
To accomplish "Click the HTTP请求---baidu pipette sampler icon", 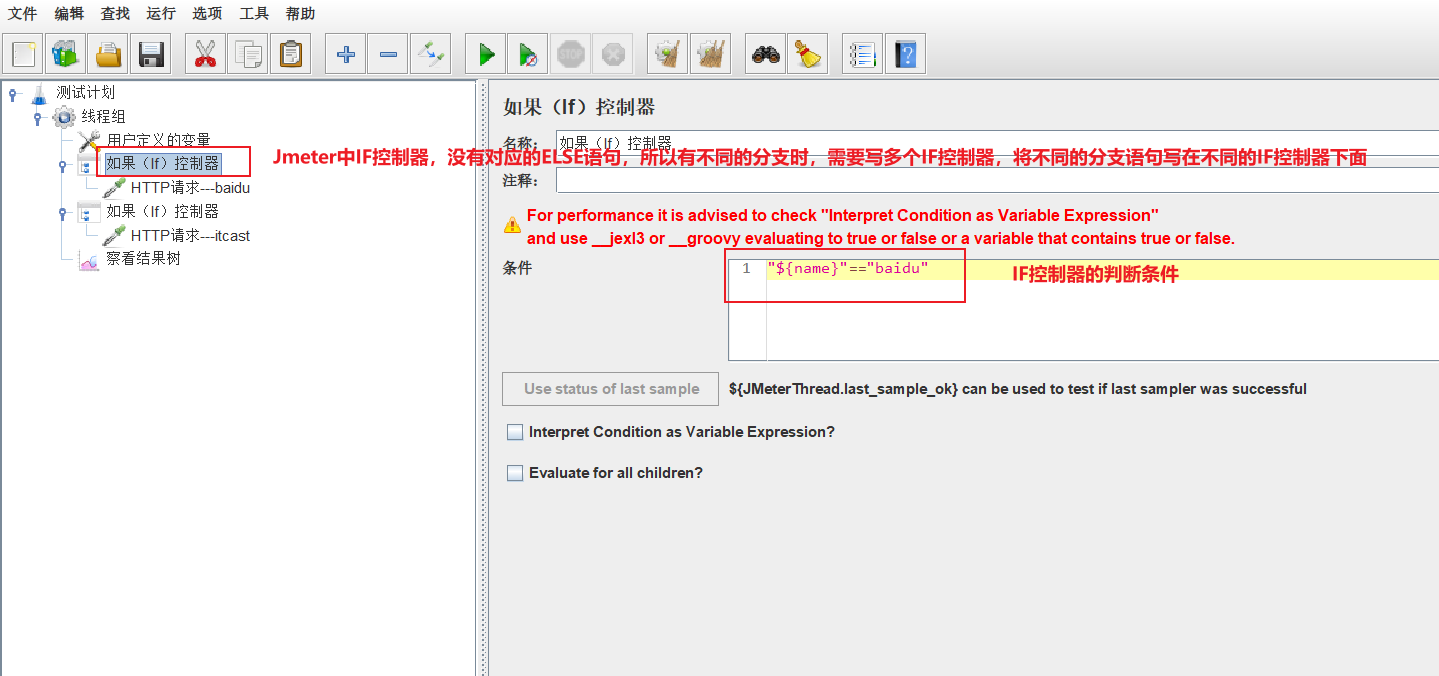I will click(114, 187).
